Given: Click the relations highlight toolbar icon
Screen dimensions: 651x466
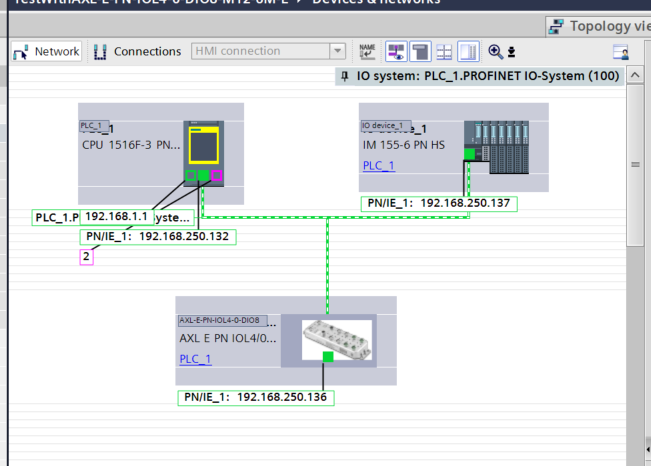Looking at the screenshot, I should [x=396, y=51].
